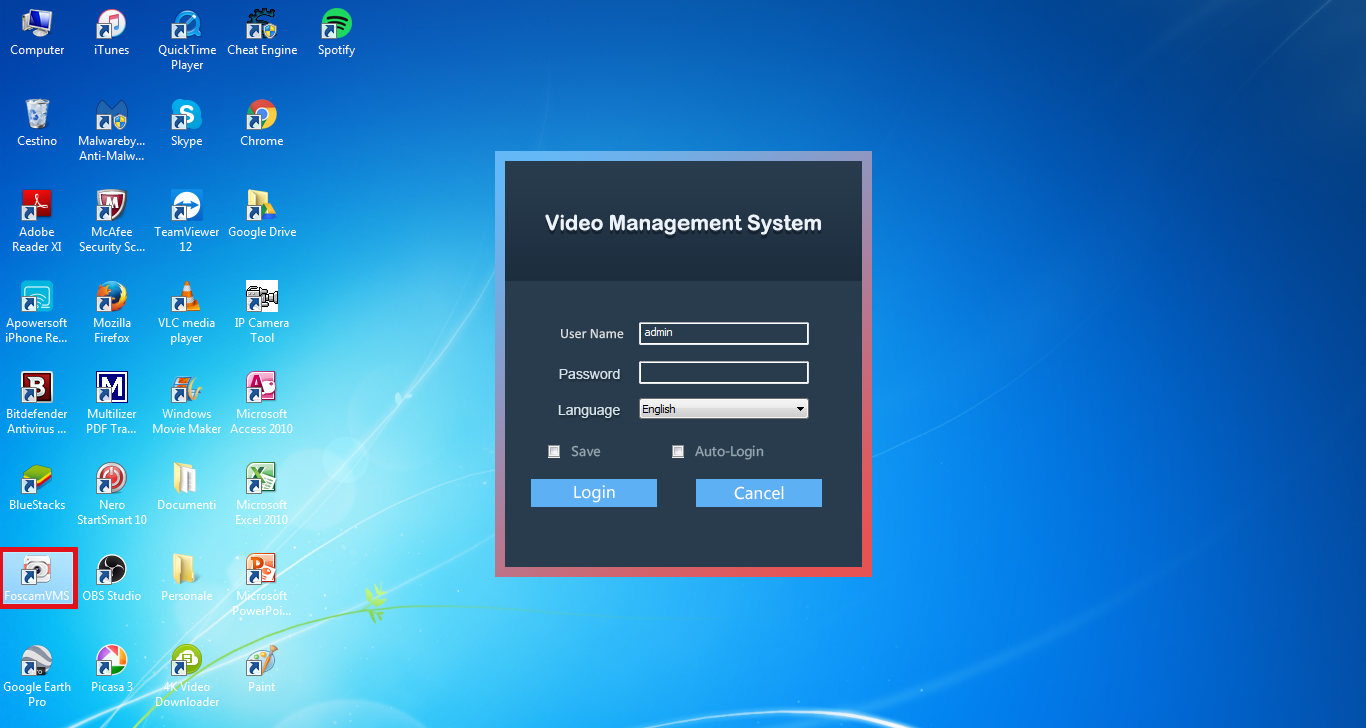Image resolution: width=1366 pixels, height=728 pixels.
Task: Select the Personale folder
Action: click(187, 579)
